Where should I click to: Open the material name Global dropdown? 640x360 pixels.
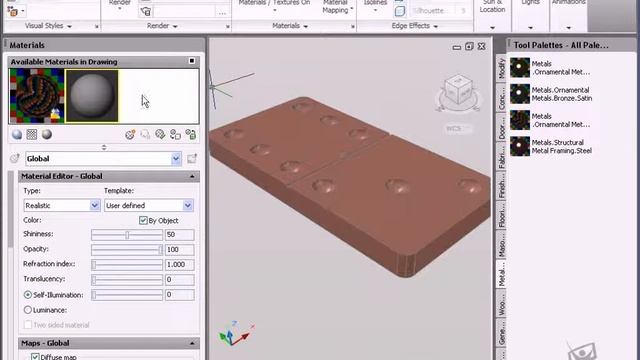tap(176, 158)
